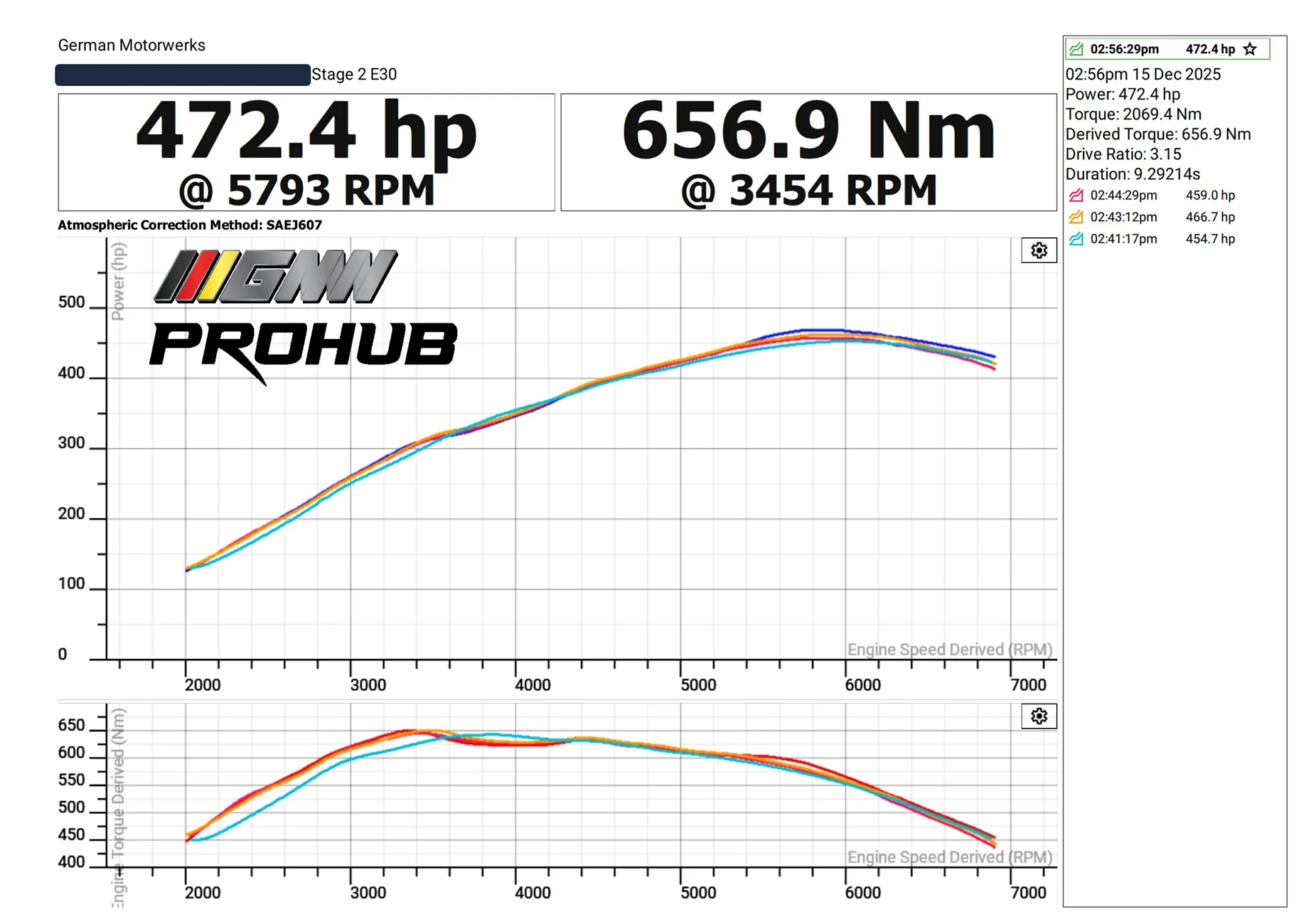Click the star icon on the 02:56:29pm run
The width and height of the screenshot is (1316, 924).
click(x=1250, y=49)
